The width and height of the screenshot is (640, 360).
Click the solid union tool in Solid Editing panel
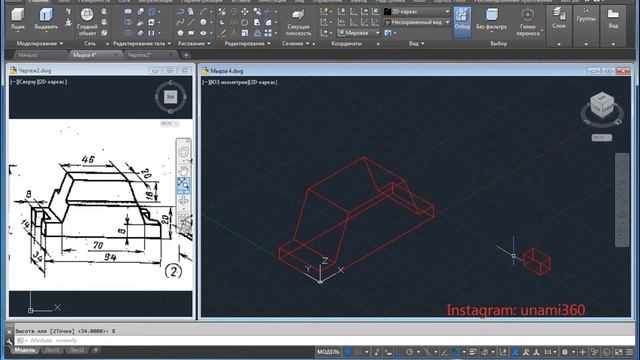coord(128,12)
